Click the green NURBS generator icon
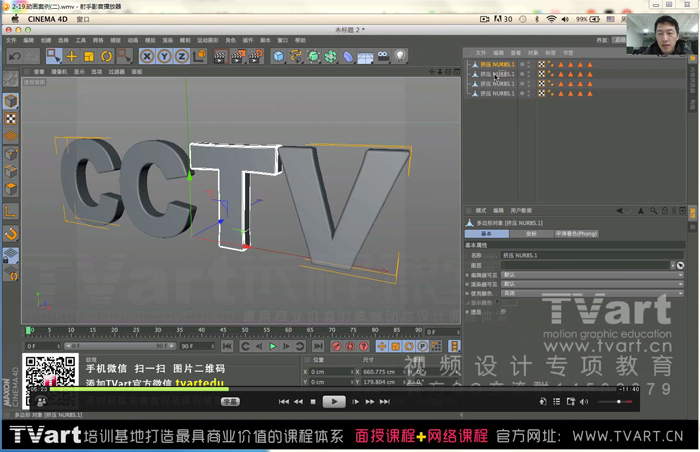The image size is (700, 452). (313, 56)
